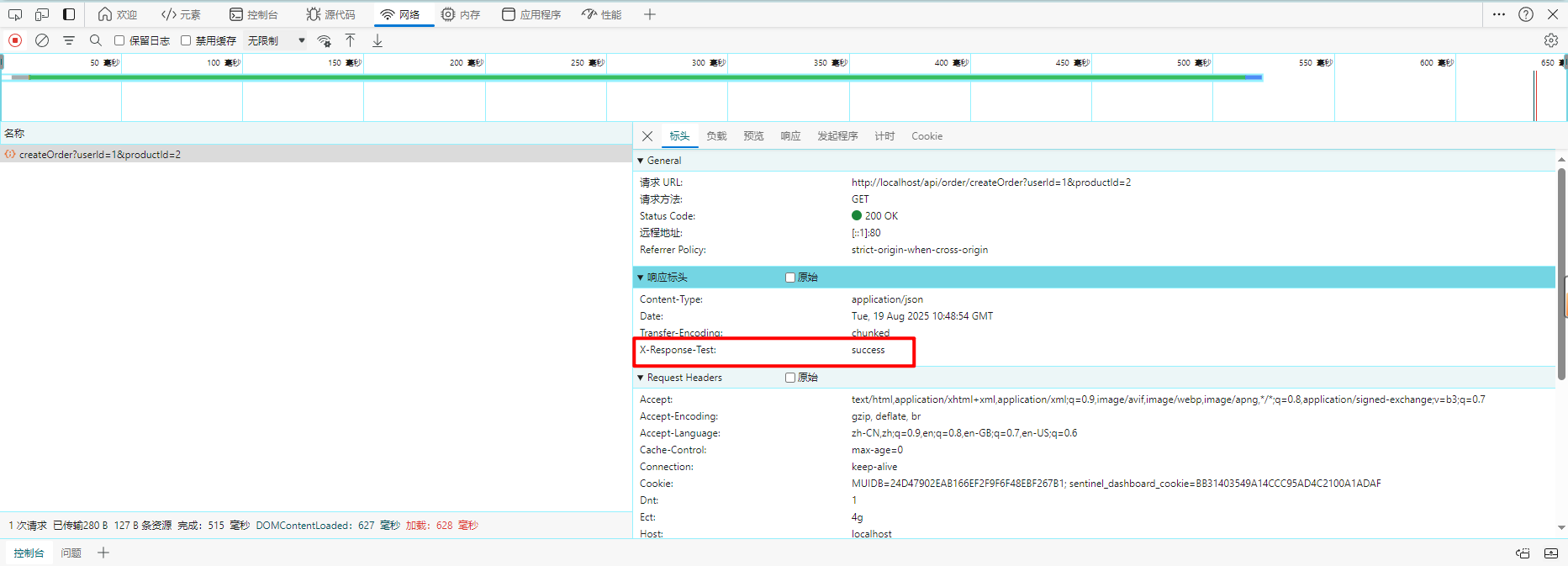This screenshot has height=566, width=1568.
Task: Open the 控制台 drawer tab at bottom
Action: click(29, 553)
